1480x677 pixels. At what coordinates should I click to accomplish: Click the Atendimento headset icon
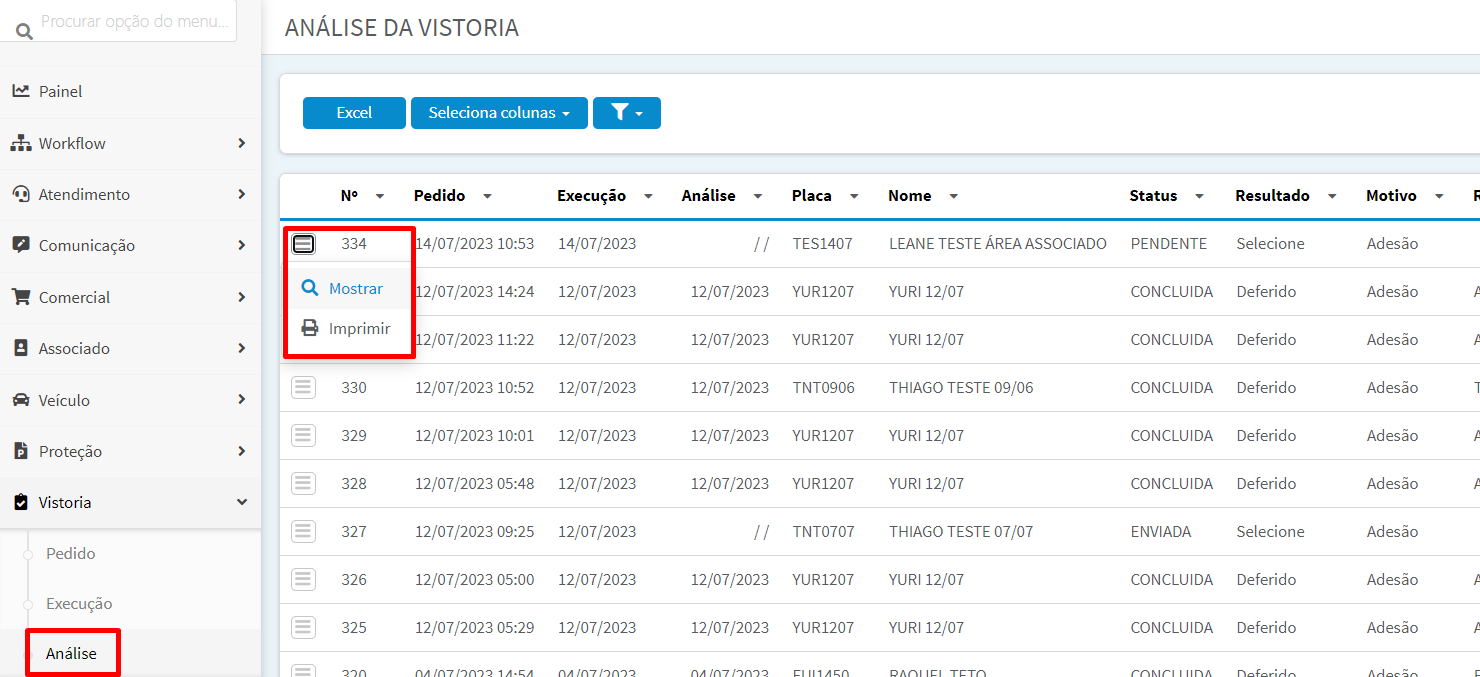pos(21,194)
